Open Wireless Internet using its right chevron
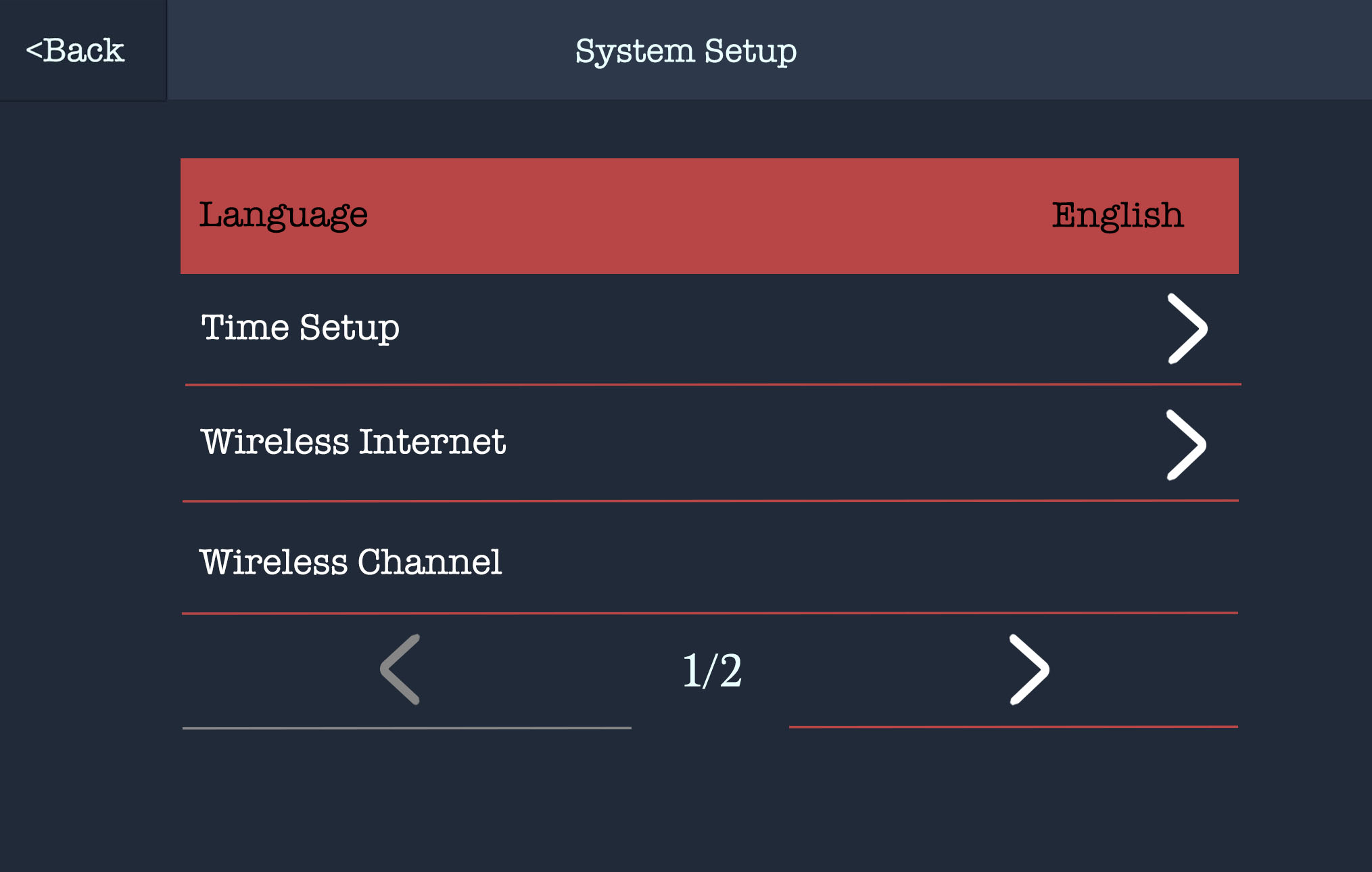Screen dimensions: 1372x872 tap(1186, 445)
